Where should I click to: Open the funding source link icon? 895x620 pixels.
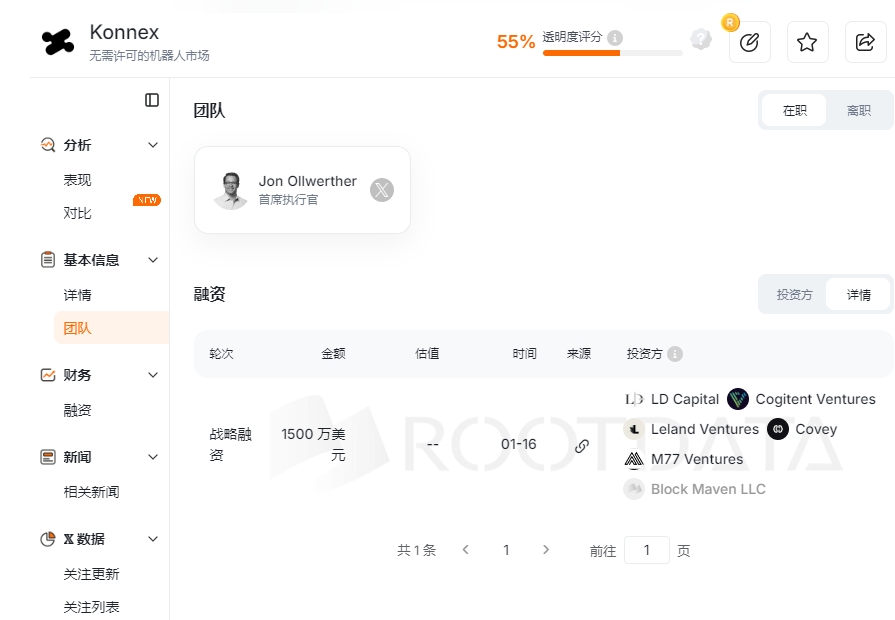[581, 446]
